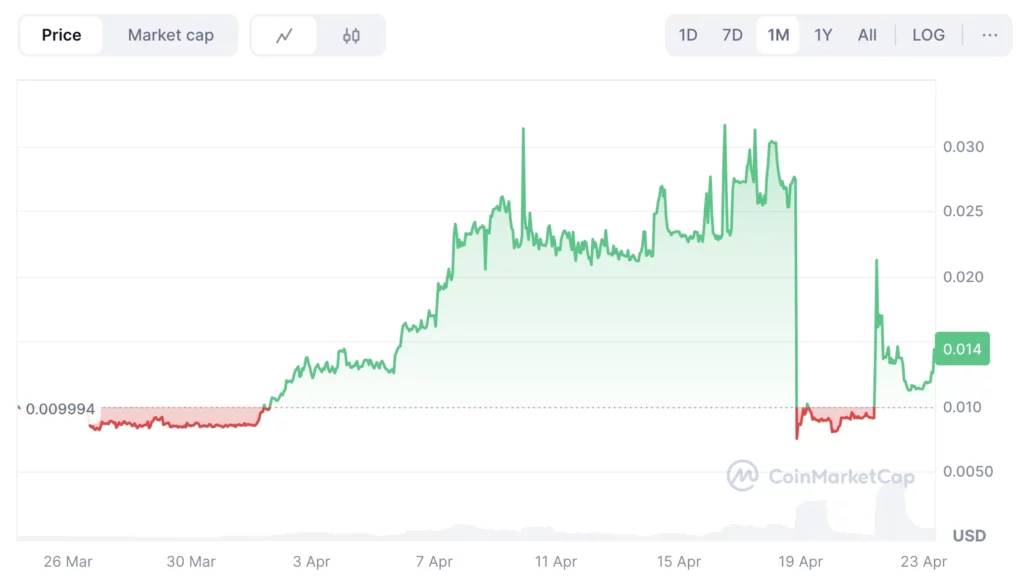The image size is (1024, 587).
Task: Select the Market cap tab
Action: pos(170,35)
